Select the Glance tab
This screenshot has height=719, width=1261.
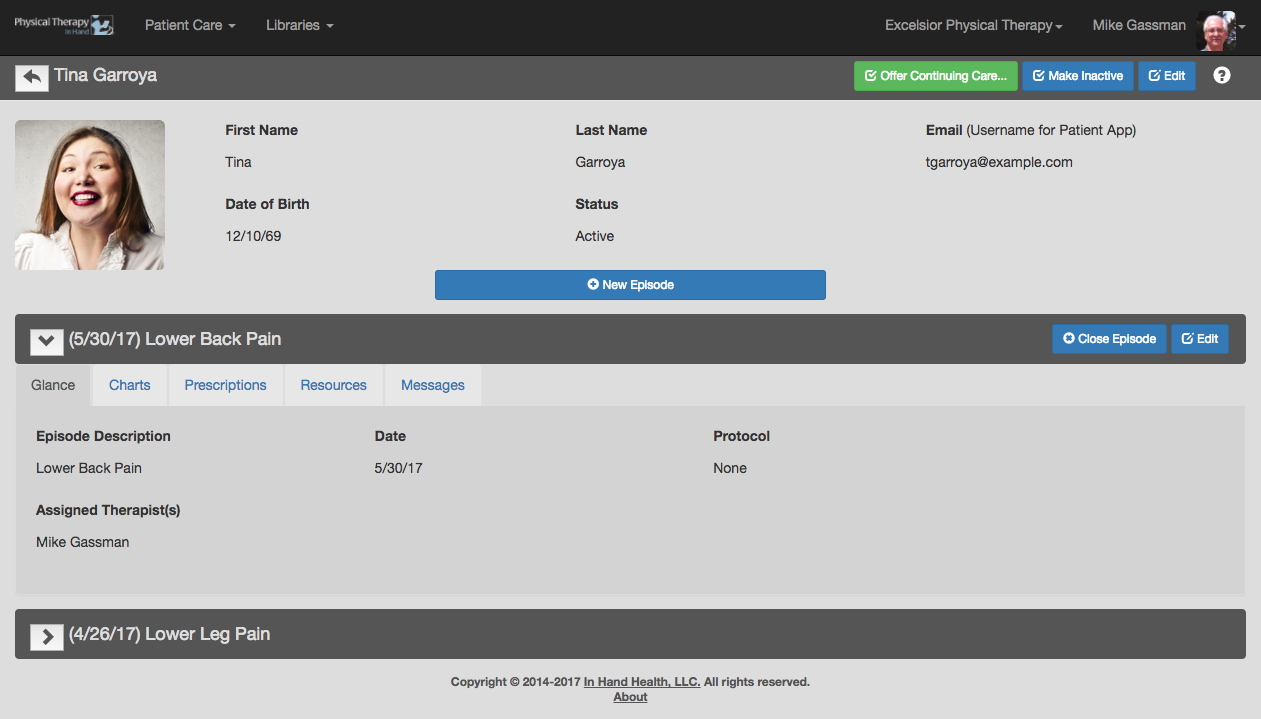[53, 385]
